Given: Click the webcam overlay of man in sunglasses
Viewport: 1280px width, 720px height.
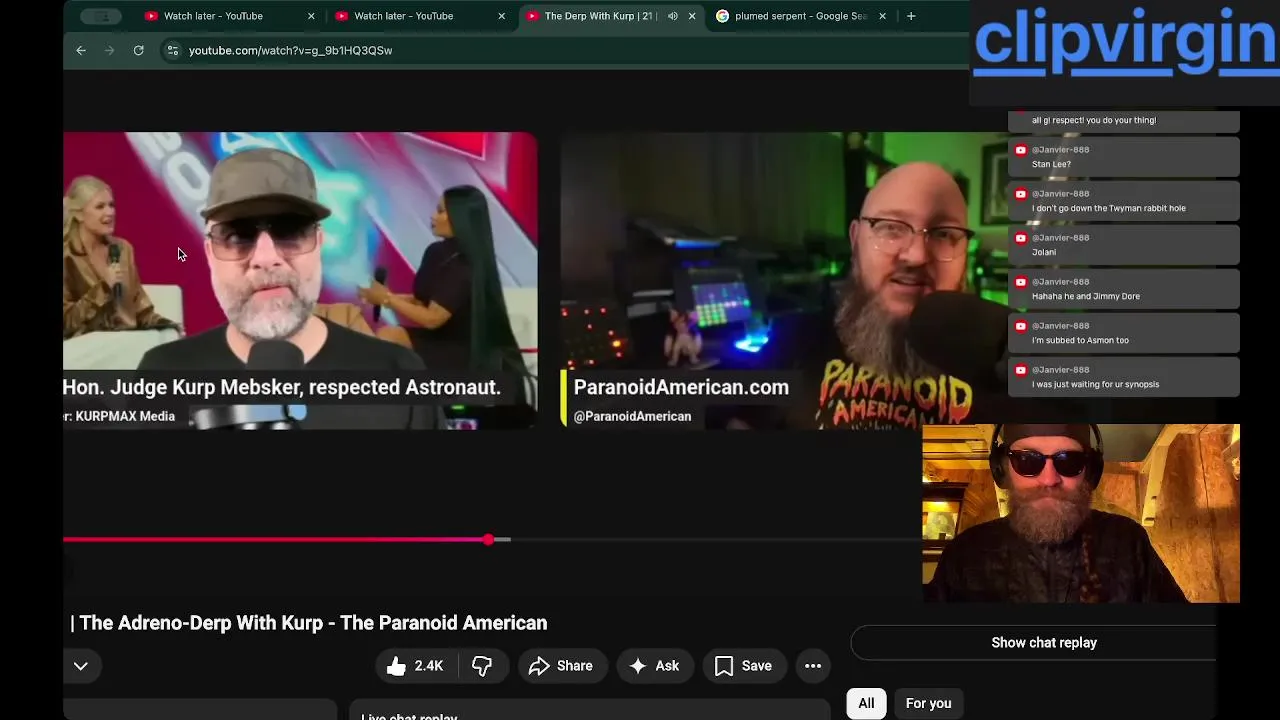Looking at the screenshot, I should coord(1081,514).
